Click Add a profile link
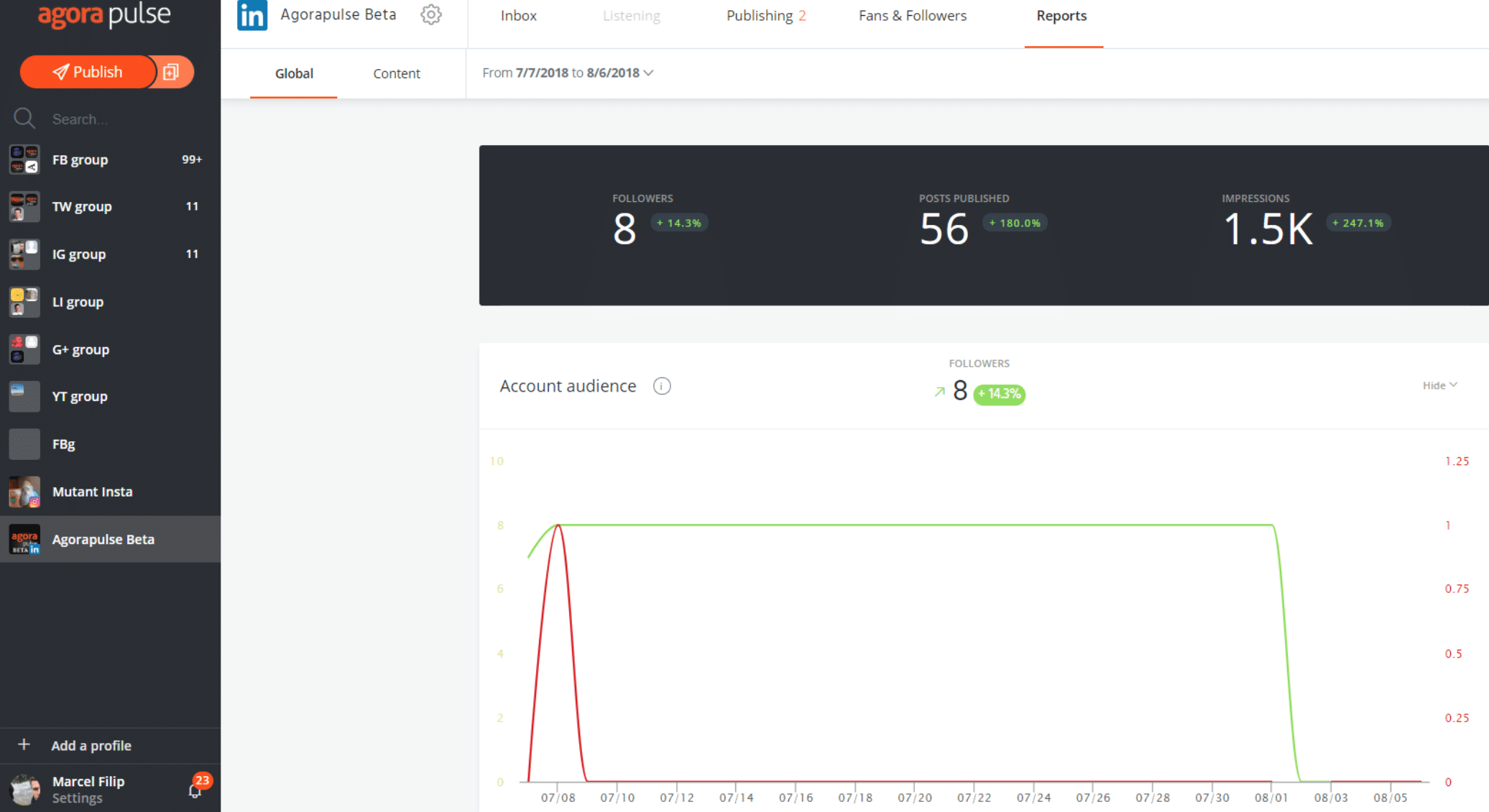1489x812 pixels. 91,745
